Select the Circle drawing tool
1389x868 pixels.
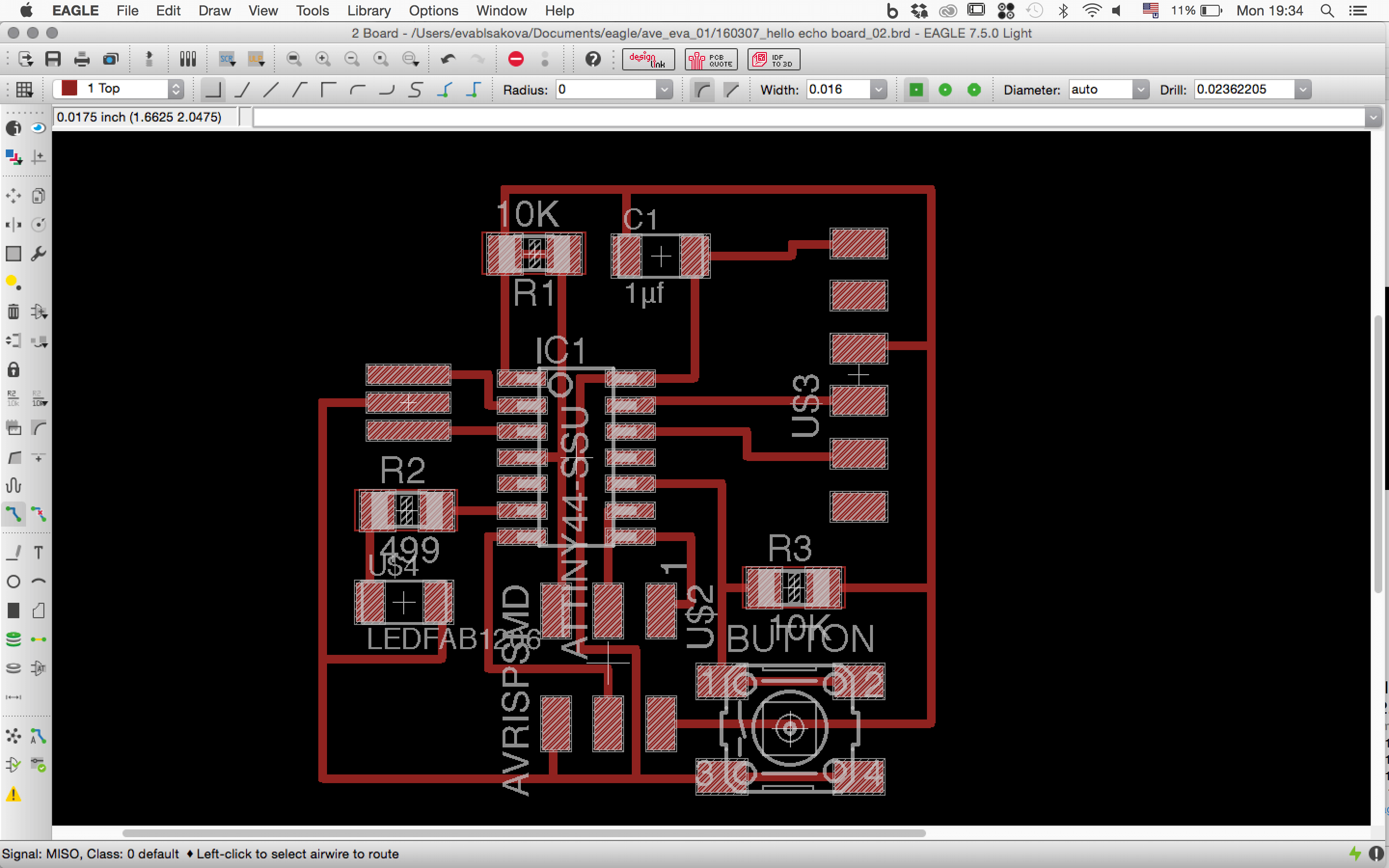click(13, 582)
